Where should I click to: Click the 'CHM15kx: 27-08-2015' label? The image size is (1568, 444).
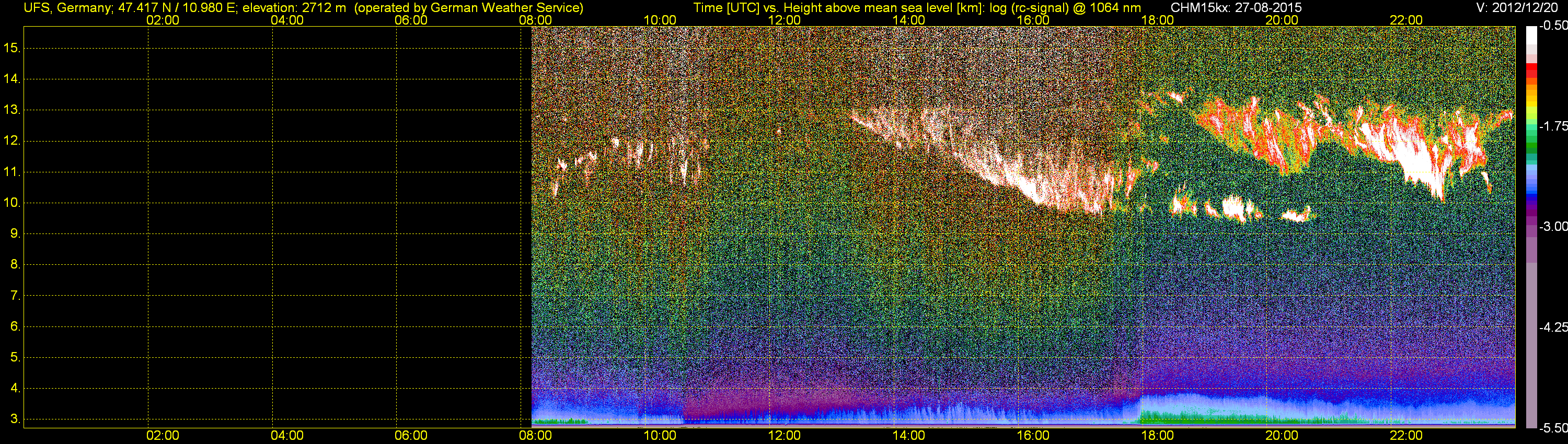1235,8
